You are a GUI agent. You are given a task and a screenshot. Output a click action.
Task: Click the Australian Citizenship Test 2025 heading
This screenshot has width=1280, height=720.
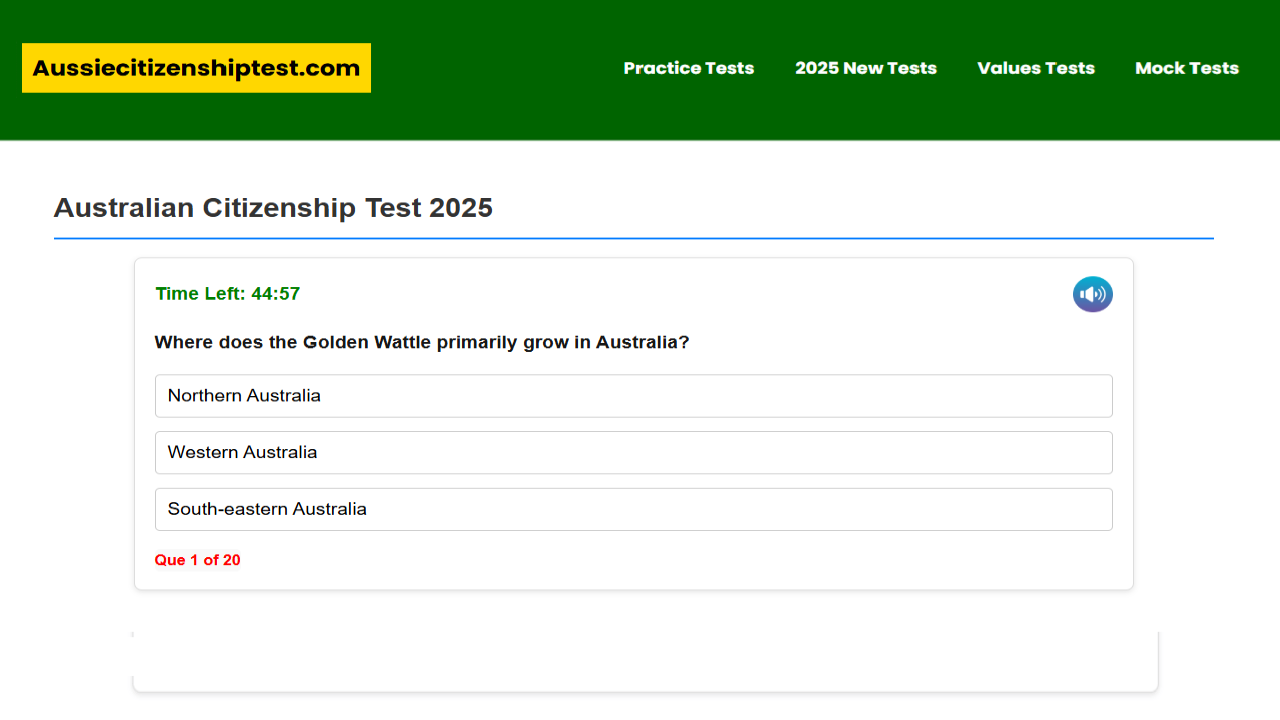tap(273, 208)
